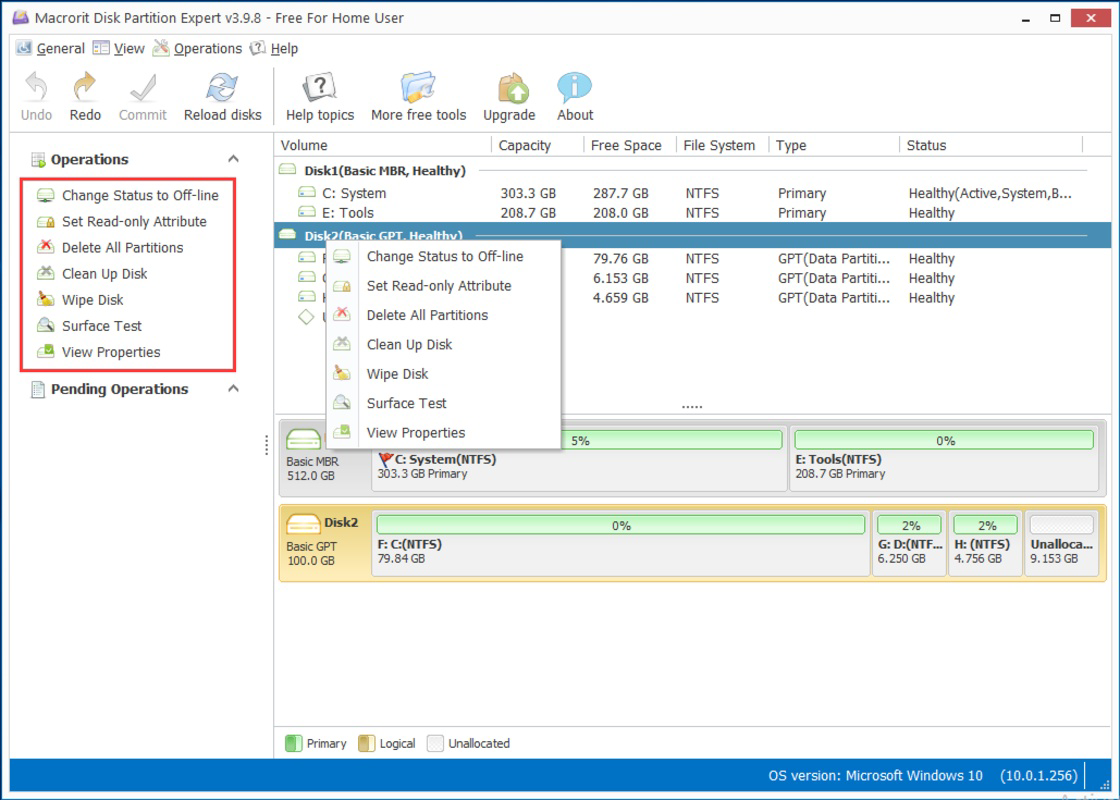Select the C: System volume row
The height and width of the screenshot is (800, 1120).
point(691,194)
